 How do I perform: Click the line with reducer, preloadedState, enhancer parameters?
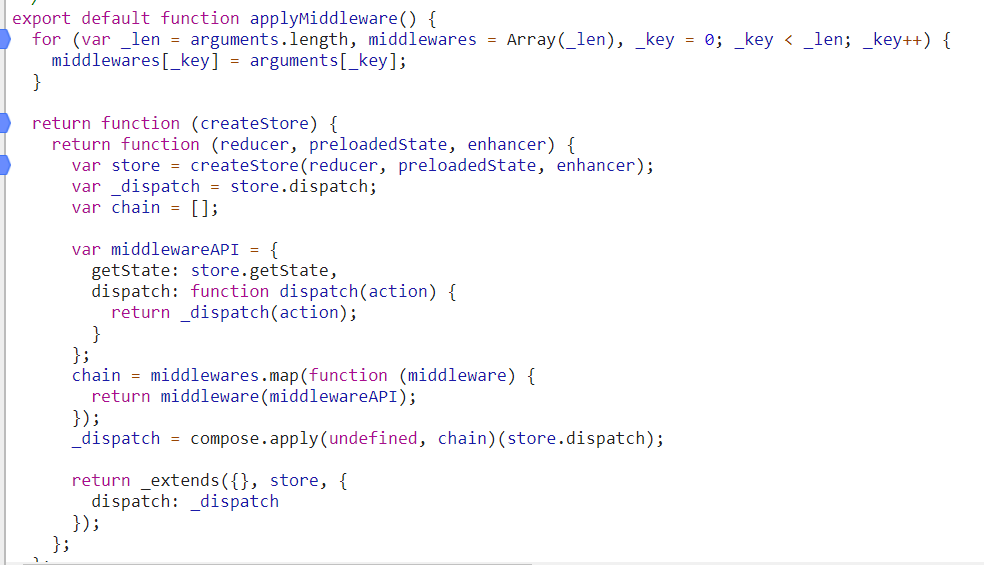[313, 144]
